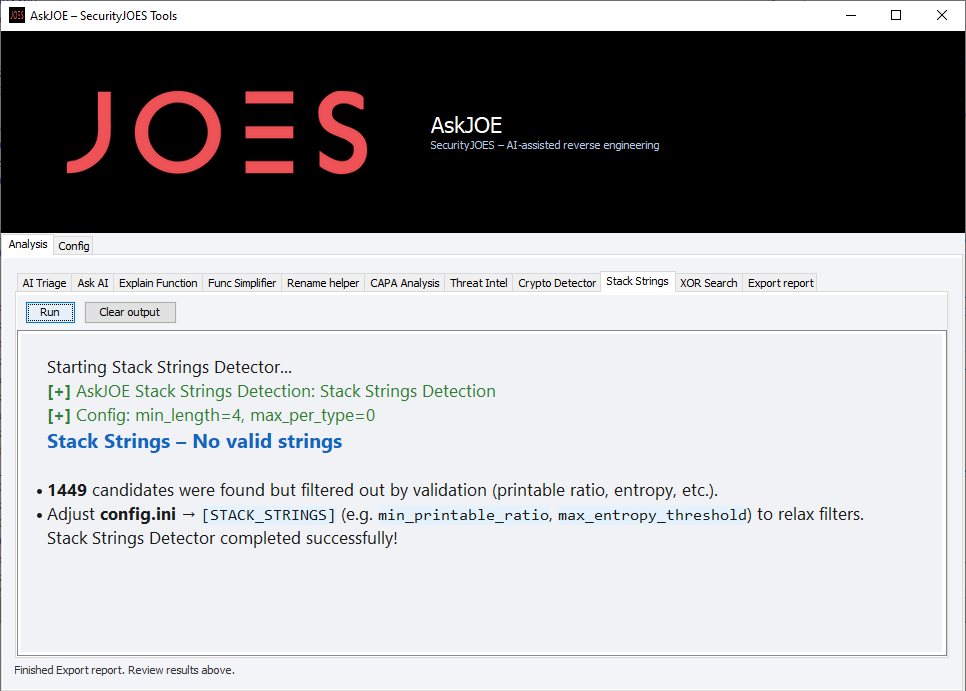The height and width of the screenshot is (691, 966).
Task: Click the 'Adjust config.ini' hint line
Action: pyautogui.click(x=455, y=514)
